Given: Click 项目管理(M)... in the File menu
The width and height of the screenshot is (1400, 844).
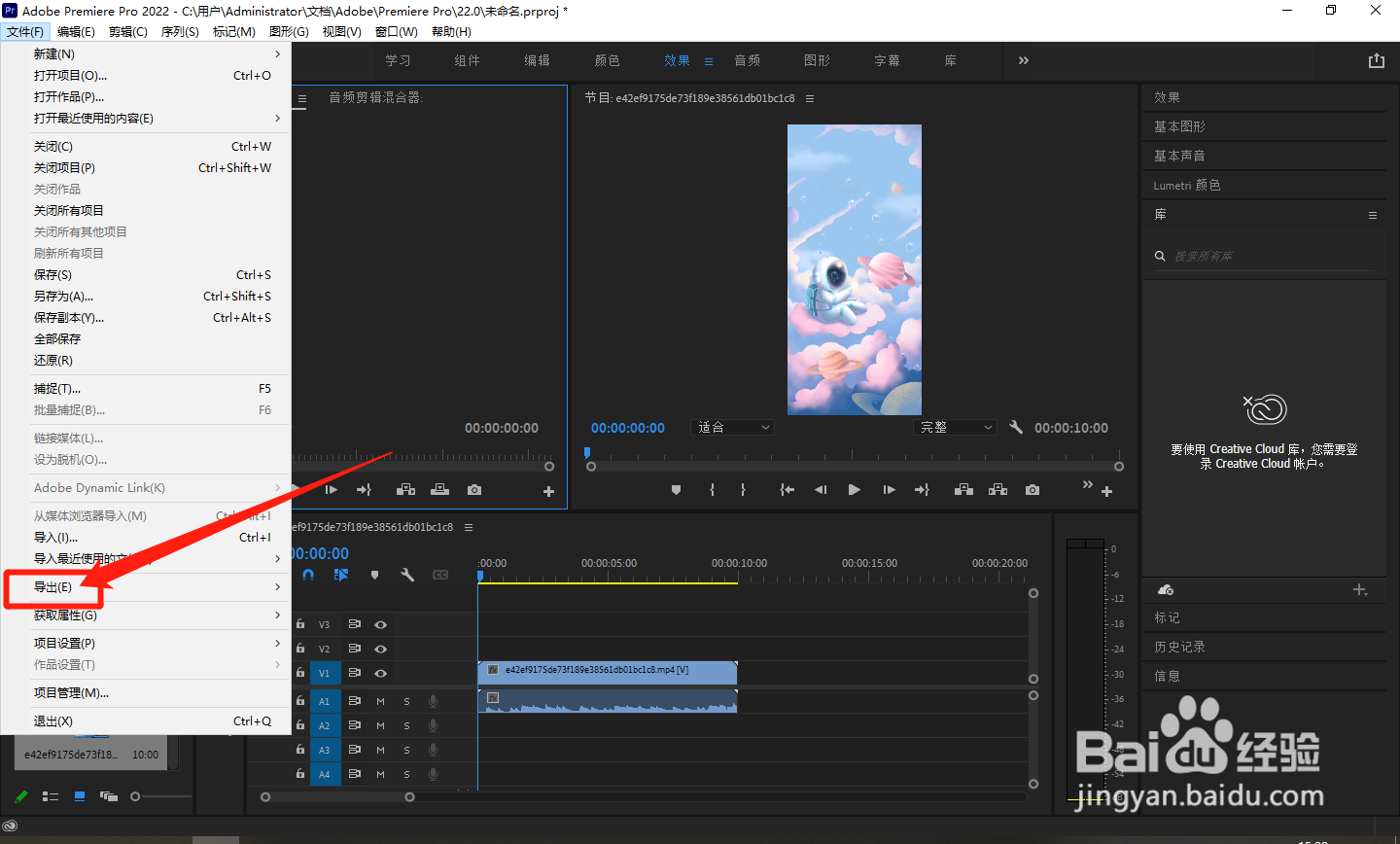Looking at the screenshot, I should pos(146,693).
